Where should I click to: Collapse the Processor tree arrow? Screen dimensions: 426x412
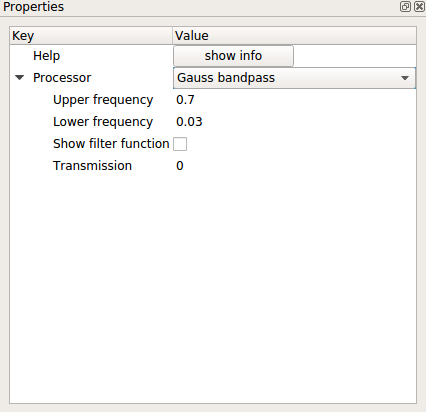[x=20, y=78]
